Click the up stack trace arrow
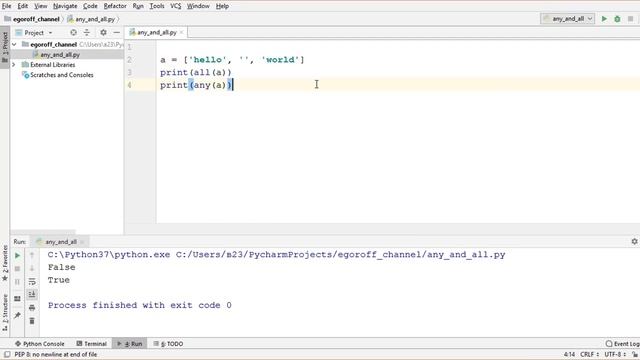 [x=32, y=256]
